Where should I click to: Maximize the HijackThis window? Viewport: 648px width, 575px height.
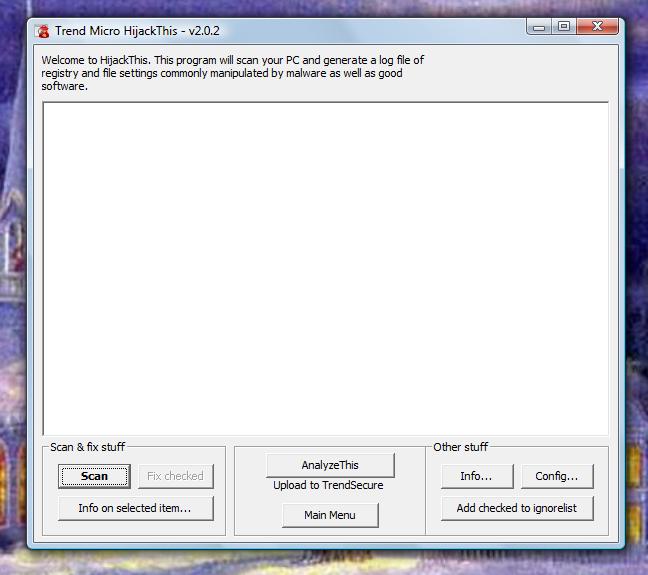tap(564, 27)
